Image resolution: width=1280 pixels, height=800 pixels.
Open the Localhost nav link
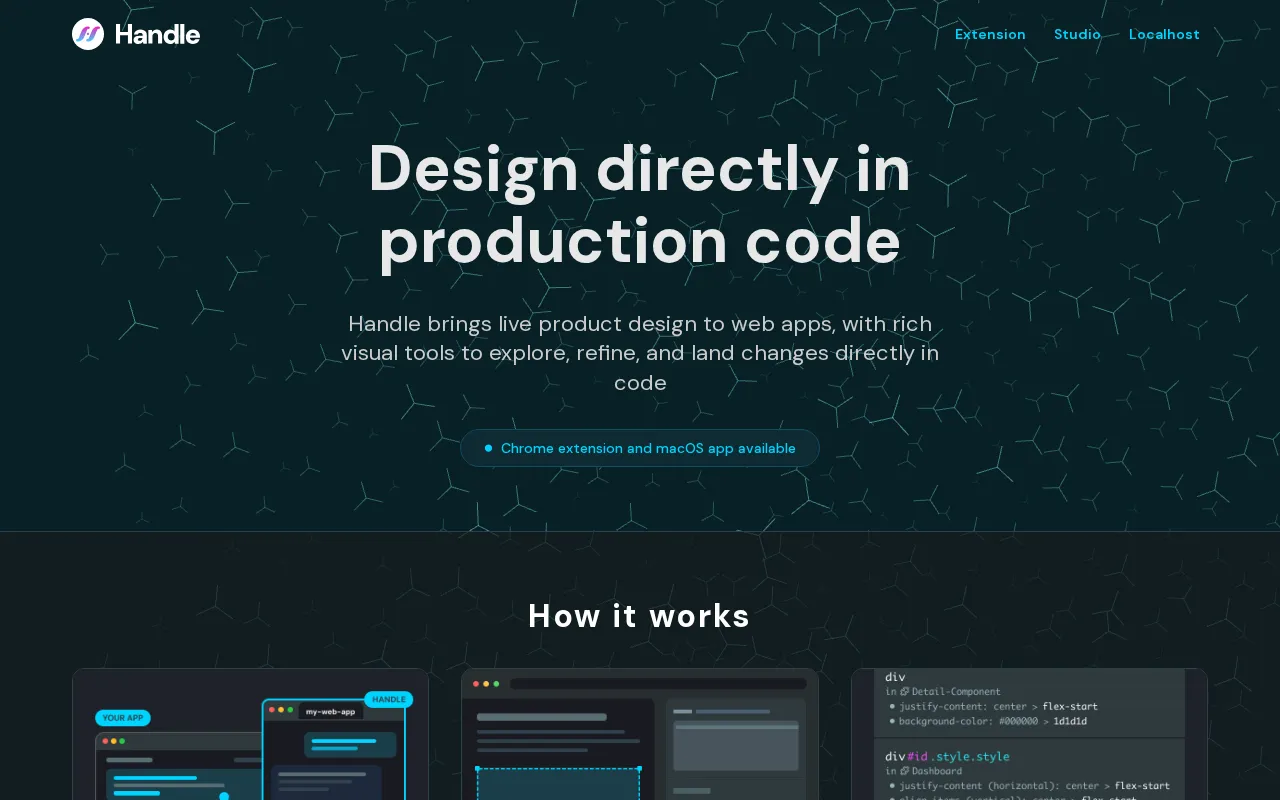1164,34
